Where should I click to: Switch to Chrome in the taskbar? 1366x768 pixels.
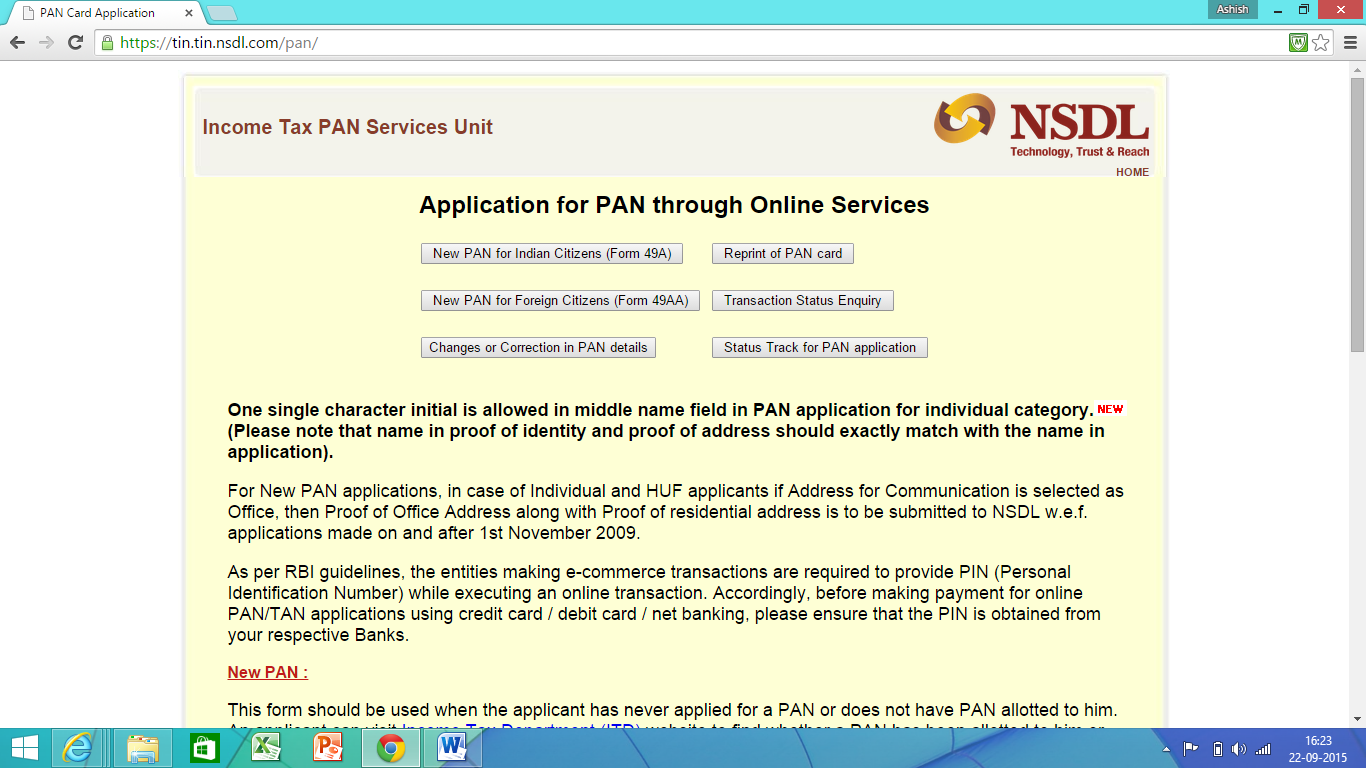pyautogui.click(x=390, y=748)
